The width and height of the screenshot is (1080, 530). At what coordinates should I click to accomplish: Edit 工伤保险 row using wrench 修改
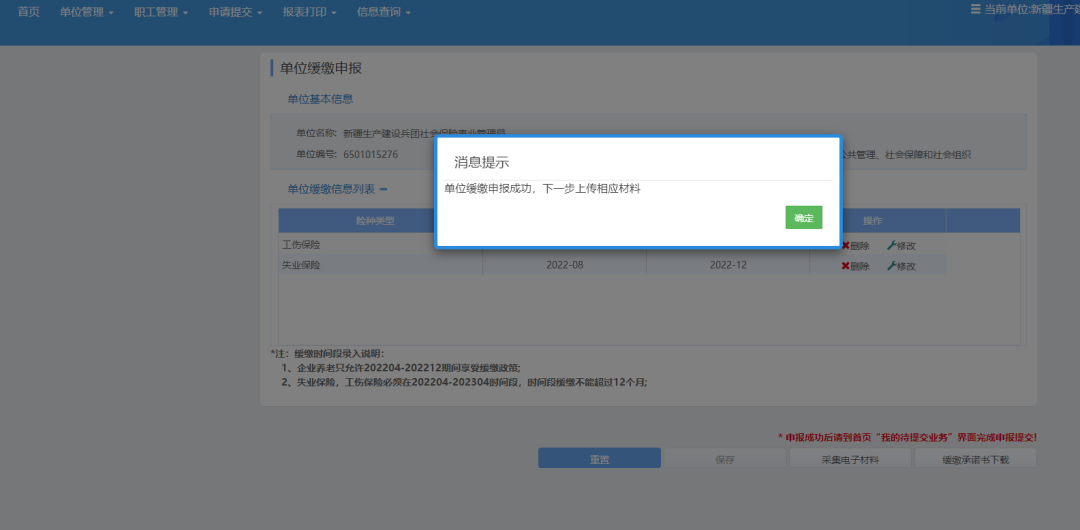(x=901, y=246)
